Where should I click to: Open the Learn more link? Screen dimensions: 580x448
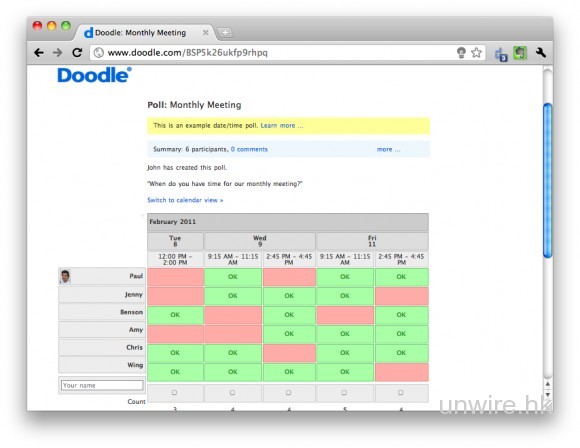pos(282,125)
